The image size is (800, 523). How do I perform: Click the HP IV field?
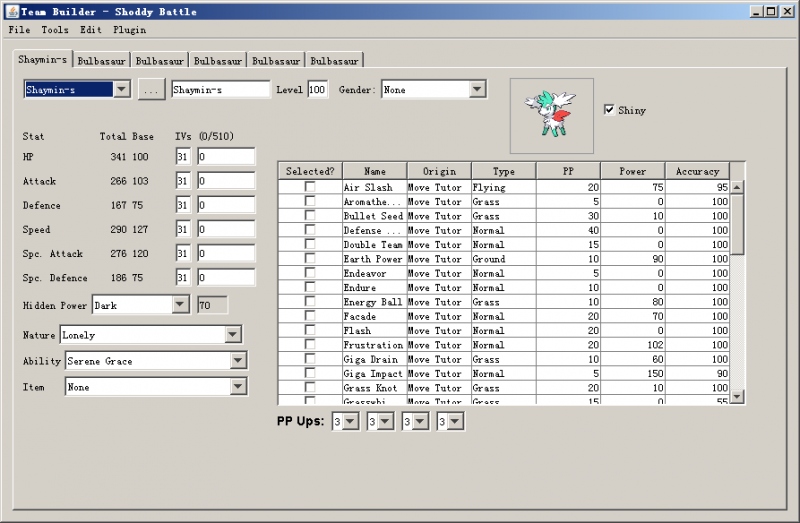click(x=183, y=157)
